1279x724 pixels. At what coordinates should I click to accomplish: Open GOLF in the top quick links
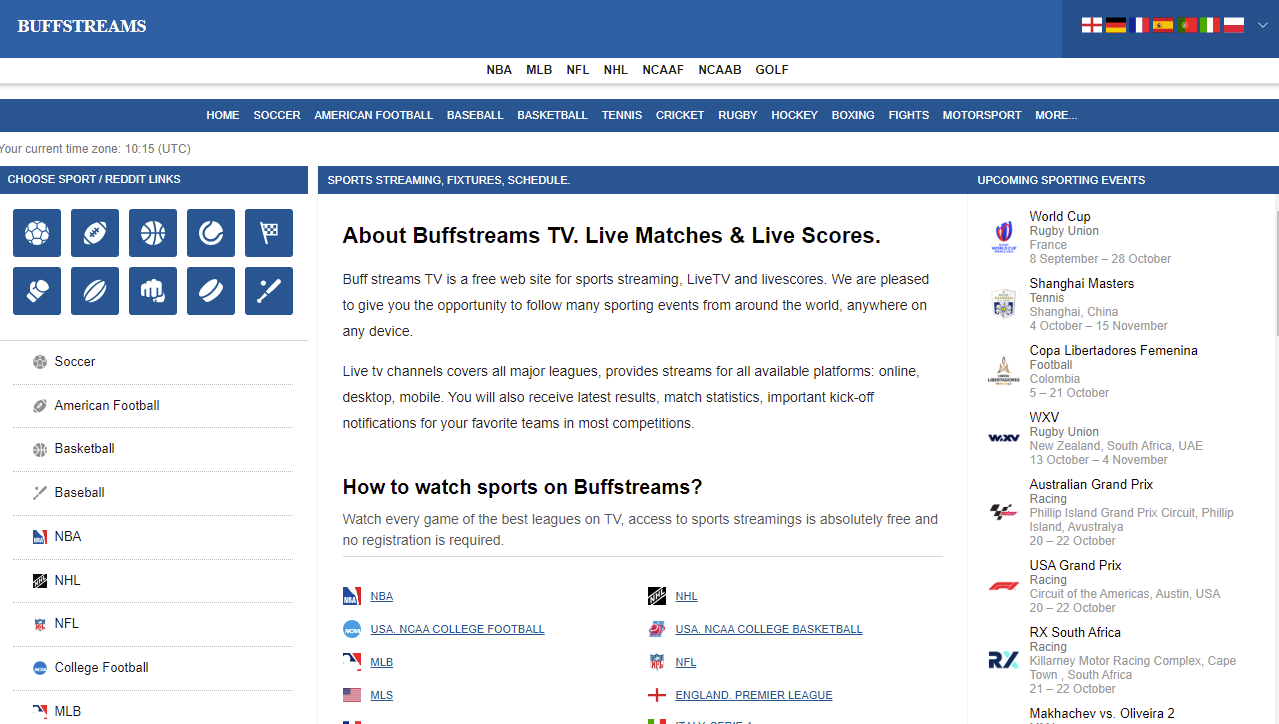[x=772, y=70]
